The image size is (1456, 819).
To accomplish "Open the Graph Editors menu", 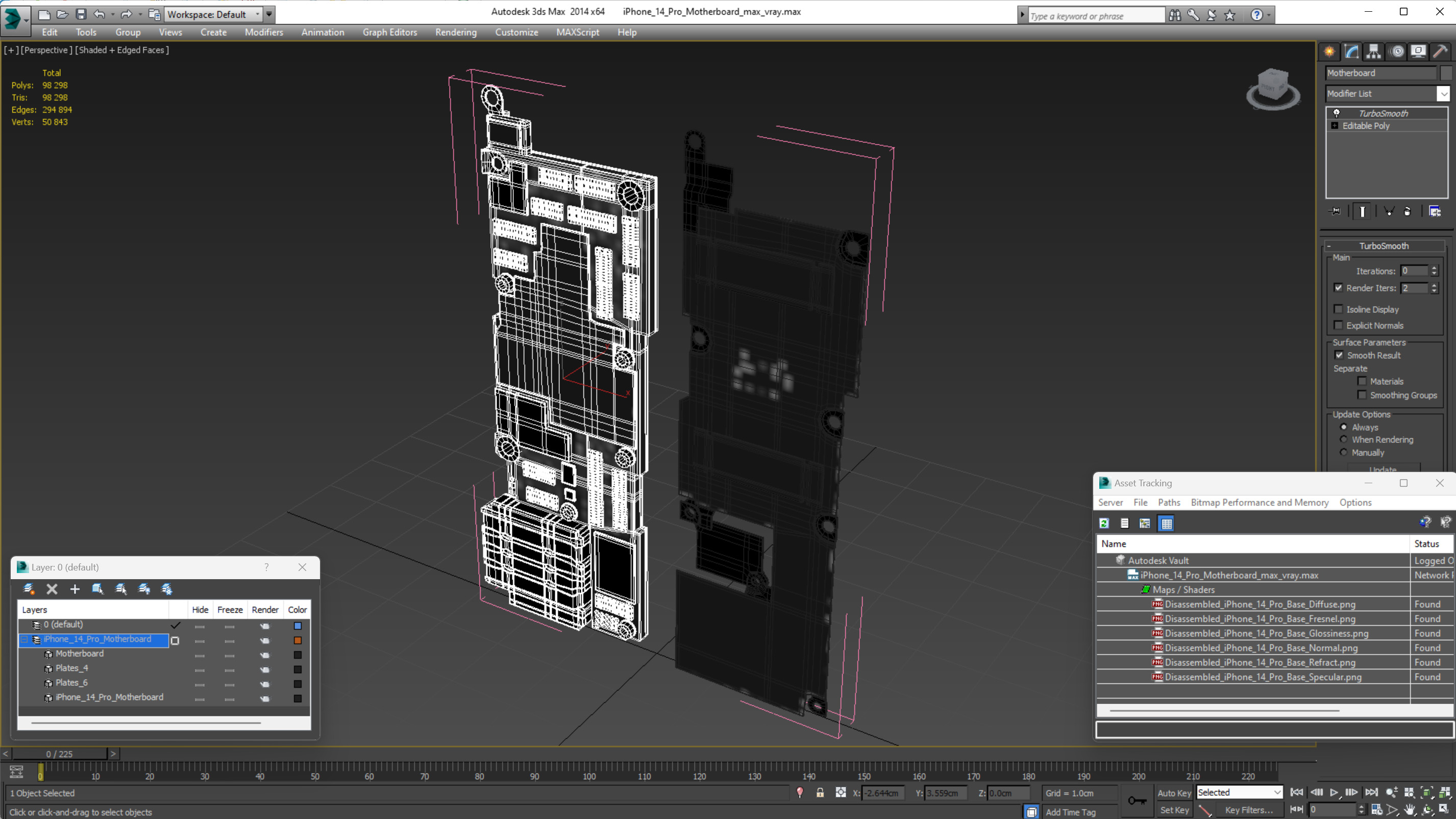I will coord(389,32).
